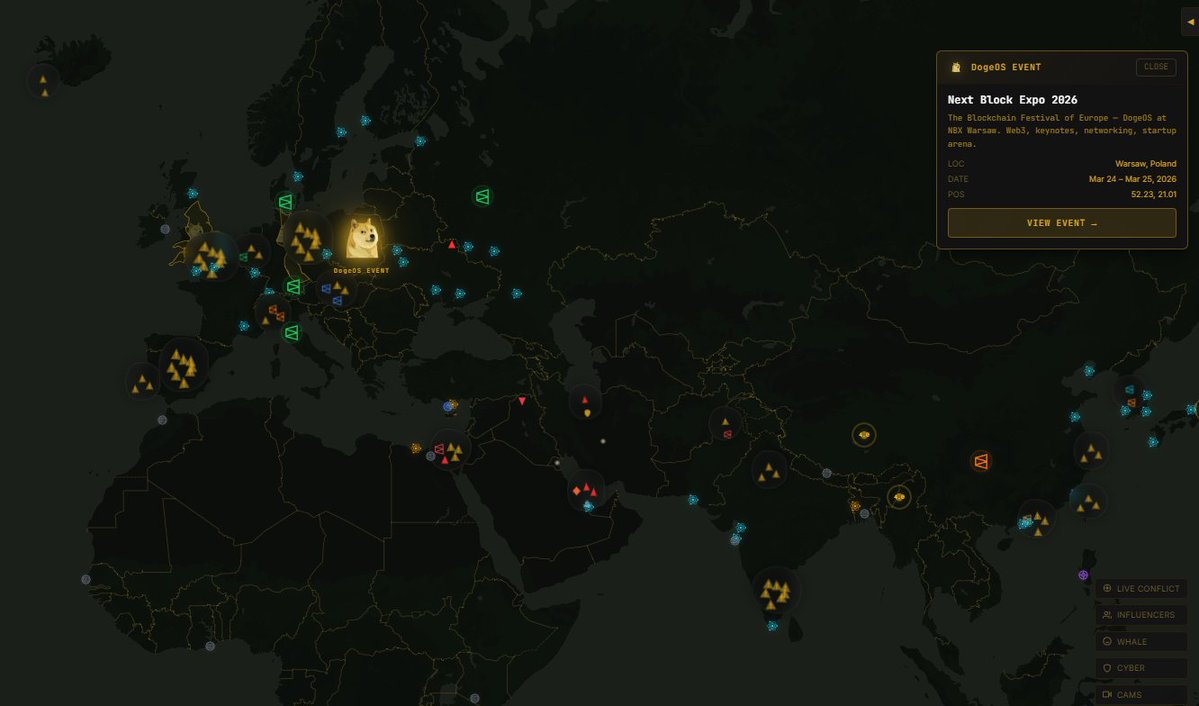Click the Doge dog marker over Warsaw
Screen dimensions: 1199x706
pyautogui.click(x=362, y=238)
